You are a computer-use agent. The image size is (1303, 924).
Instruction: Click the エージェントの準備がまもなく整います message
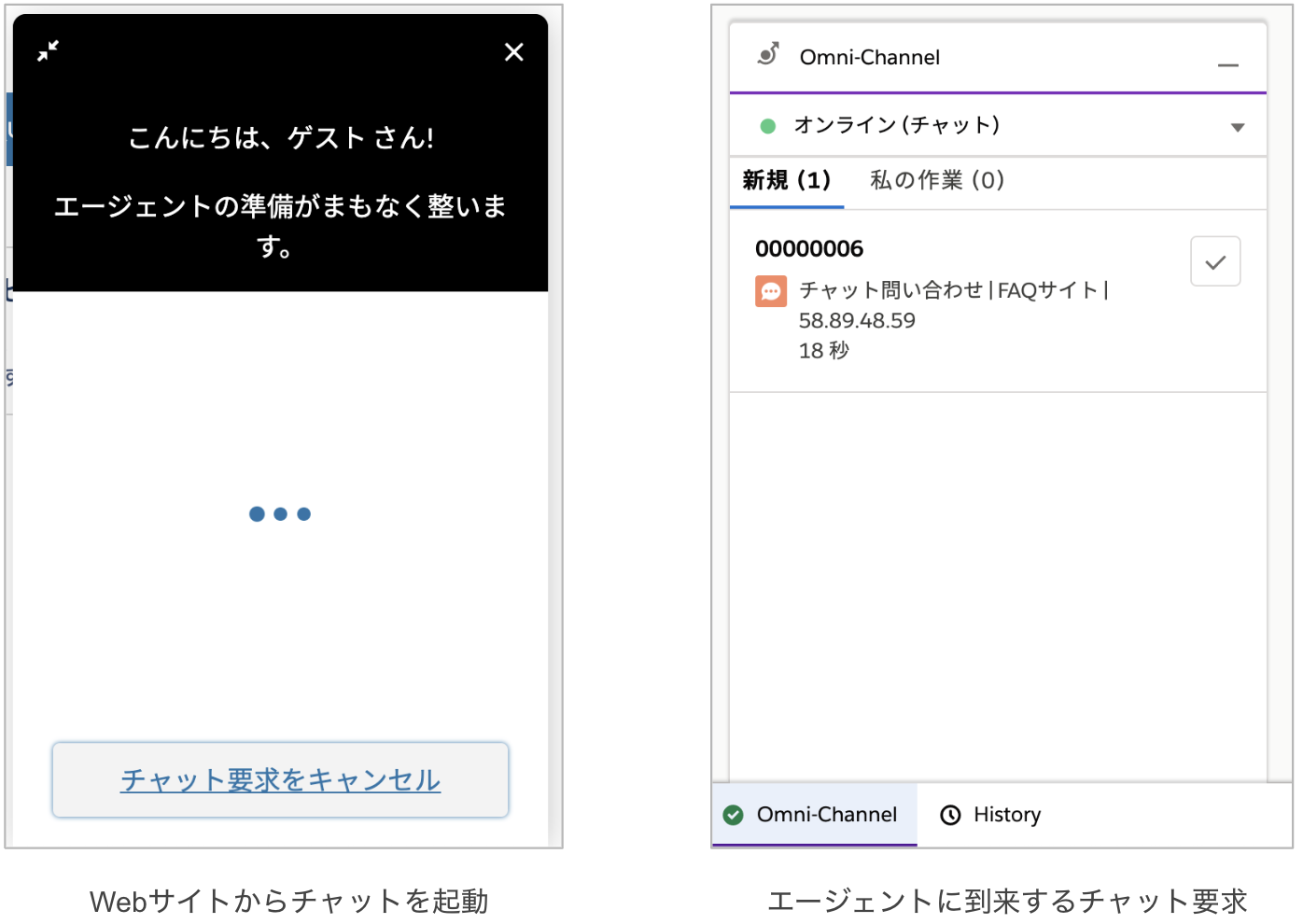coord(280,226)
